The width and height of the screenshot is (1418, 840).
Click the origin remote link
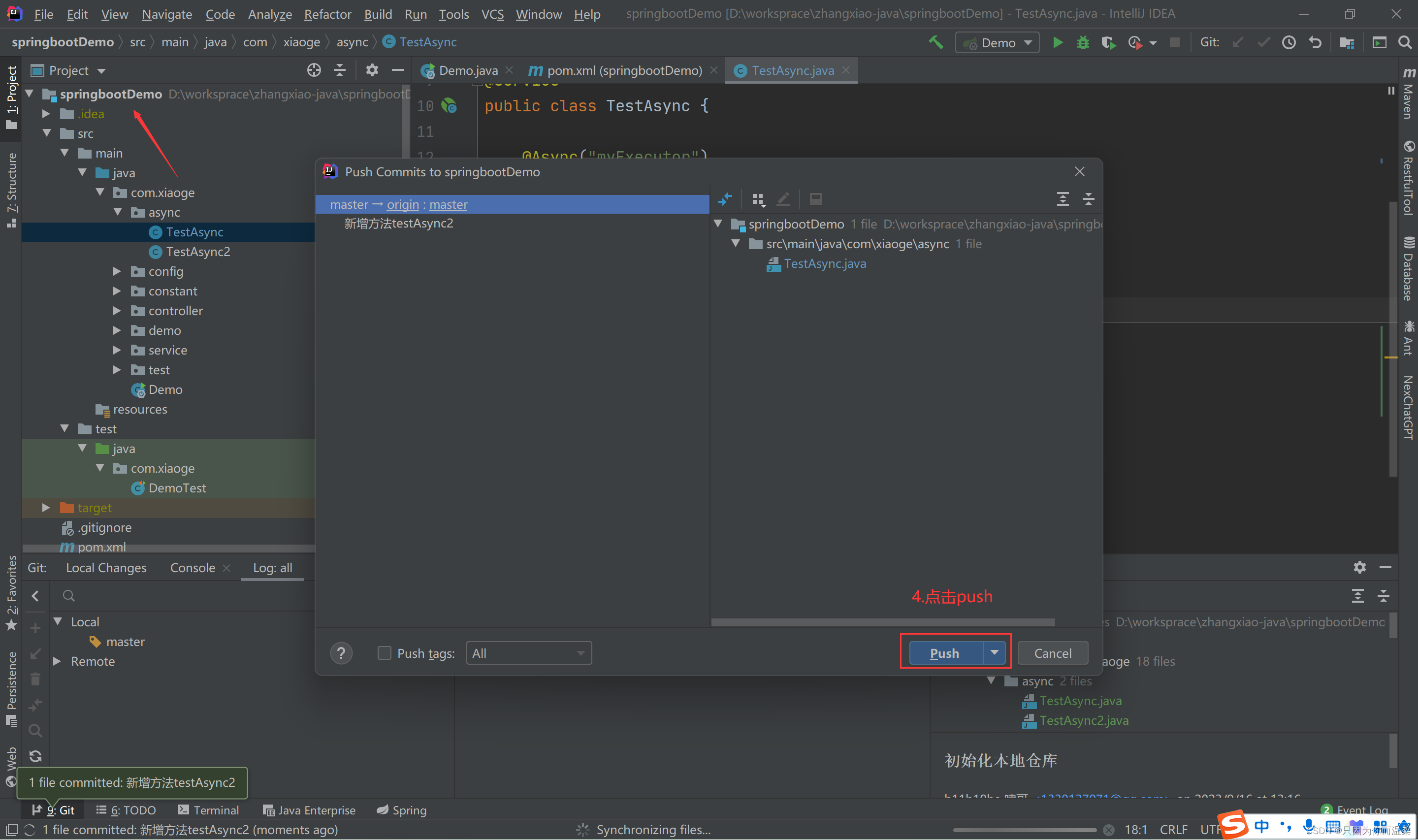point(402,205)
